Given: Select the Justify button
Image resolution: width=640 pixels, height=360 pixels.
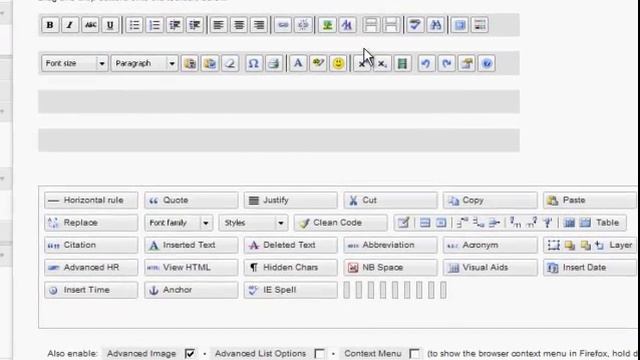Looking at the screenshot, I should 291,200.
